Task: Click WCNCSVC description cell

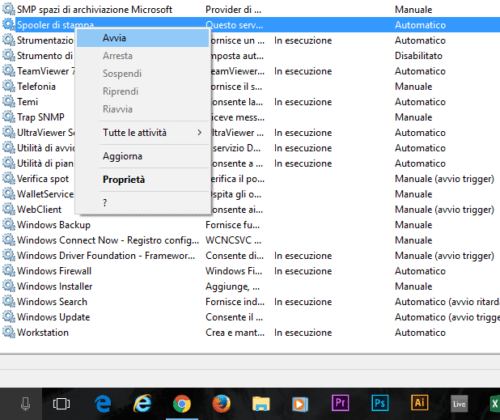Action: [233, 240]
